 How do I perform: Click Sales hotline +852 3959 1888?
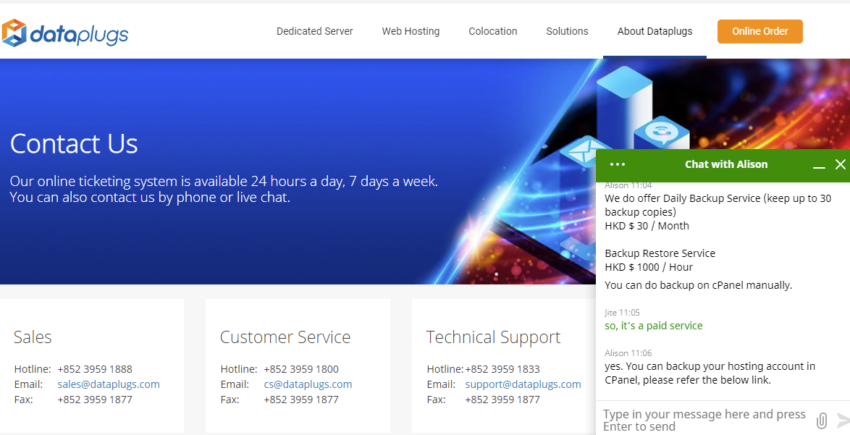click(x=95, y=369)
